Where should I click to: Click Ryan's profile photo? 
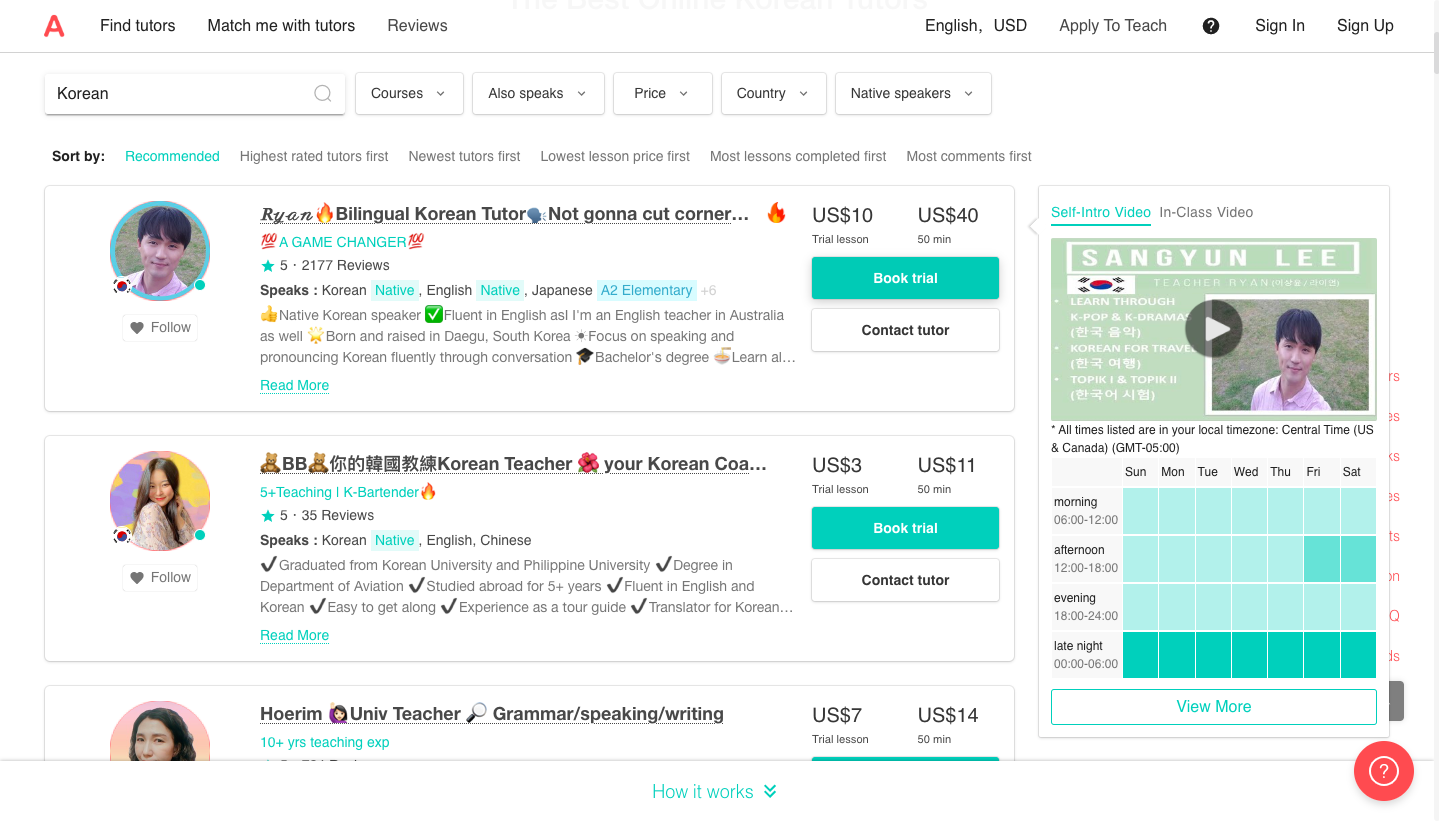point(160,251)
